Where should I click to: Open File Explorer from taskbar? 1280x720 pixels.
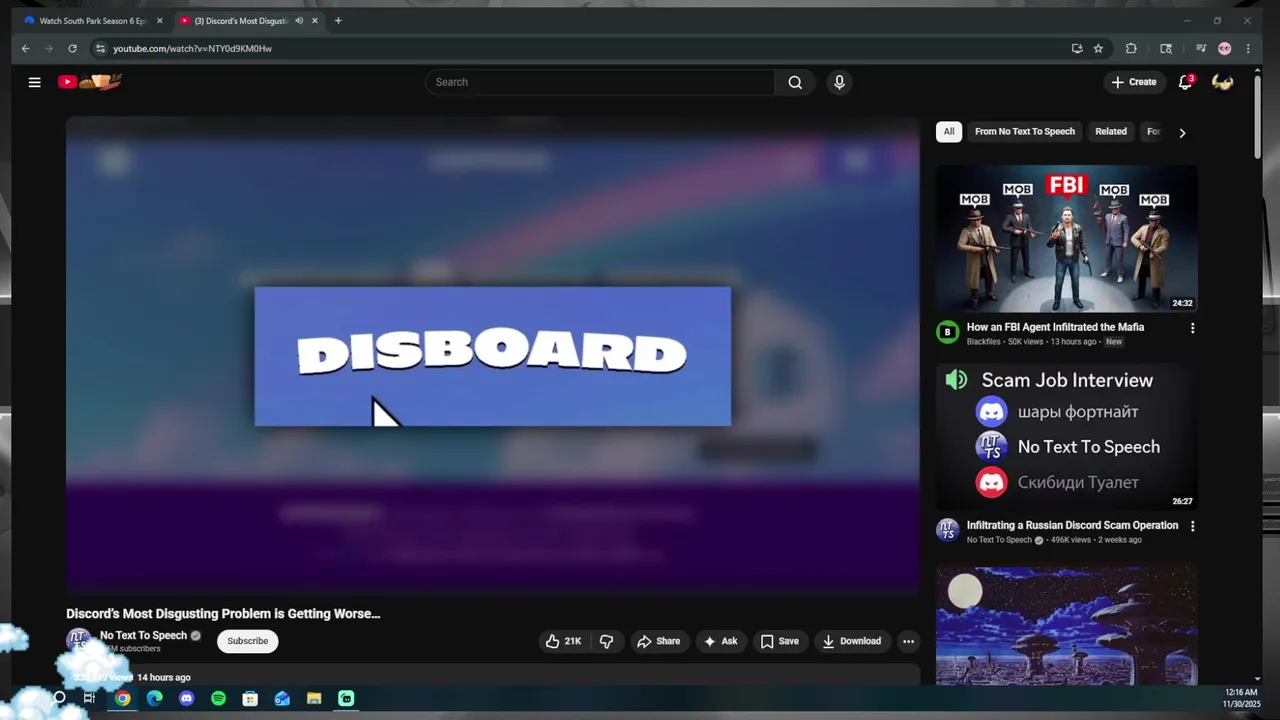tap(314, 698)
